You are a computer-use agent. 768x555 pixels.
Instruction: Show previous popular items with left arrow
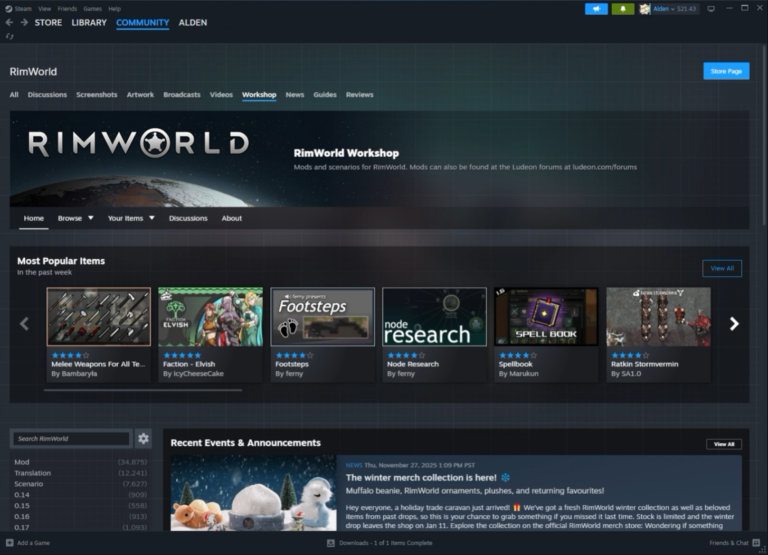click(24, 323)
